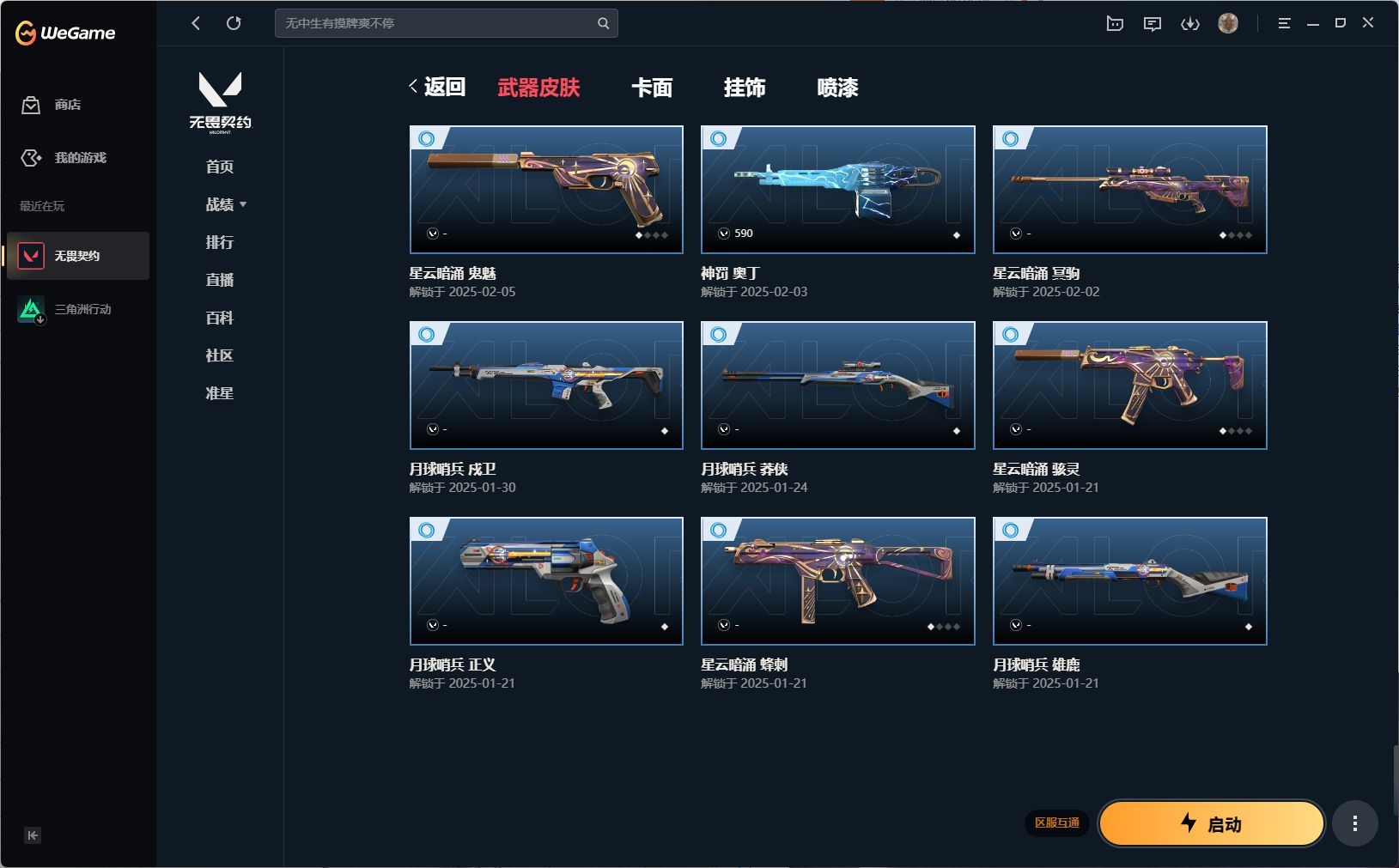Switch to the 喷漆 tab
The height and width of the screenshot is (868, 1399).
(x=837, y=88)
